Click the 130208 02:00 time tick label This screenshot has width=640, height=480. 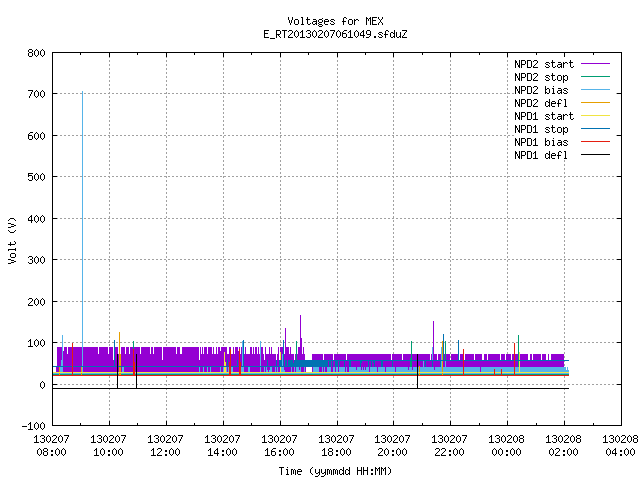[x=563, y=446]
